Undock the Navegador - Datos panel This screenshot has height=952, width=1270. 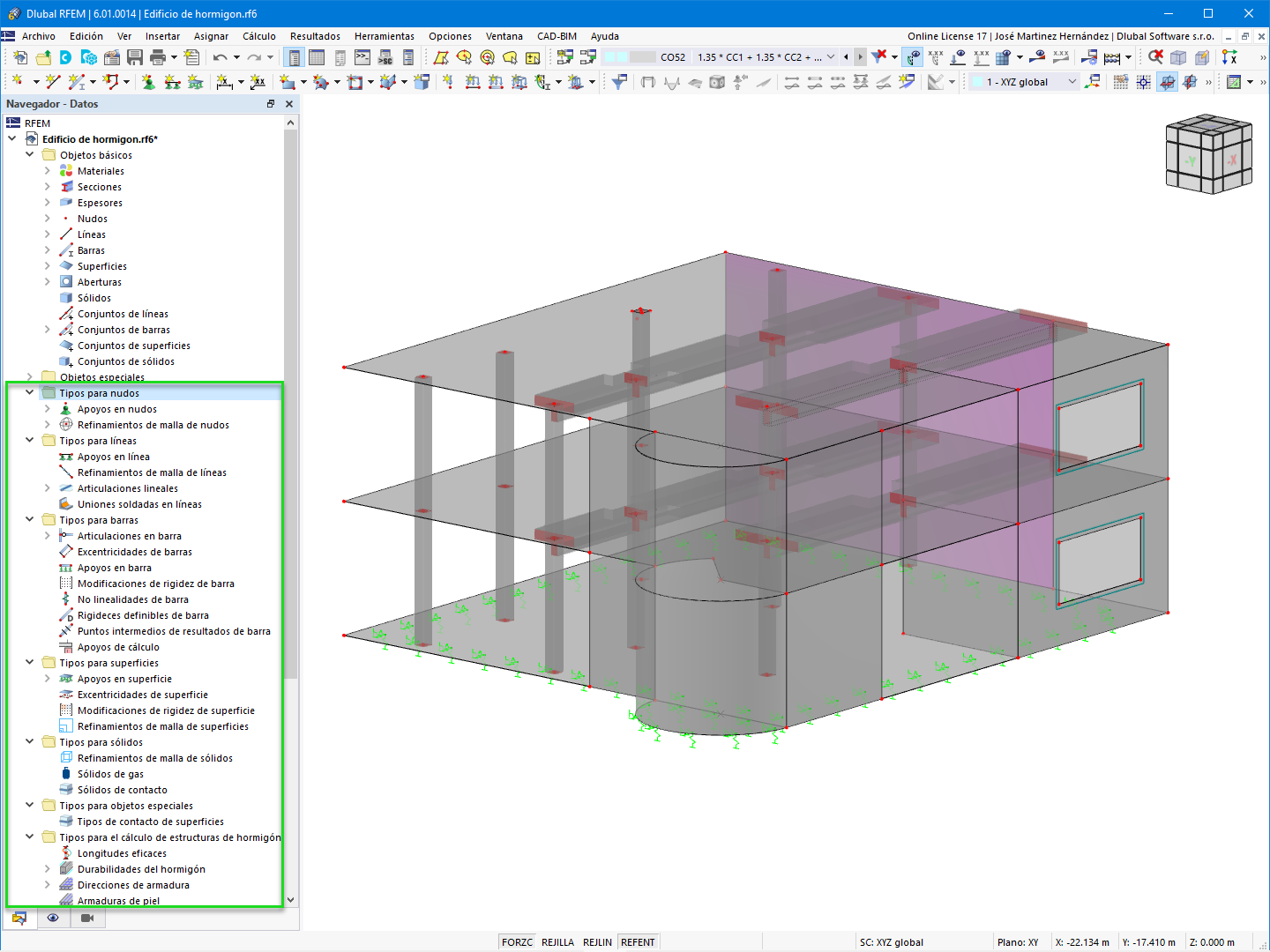coord(271,104)
